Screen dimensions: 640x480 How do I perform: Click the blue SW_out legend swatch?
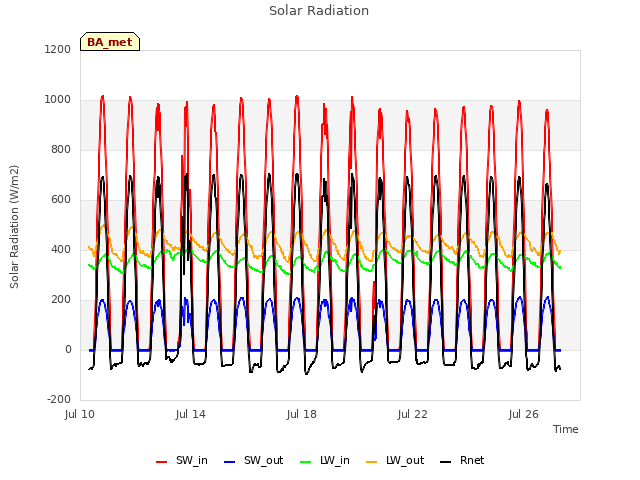(x=230, y=462)
